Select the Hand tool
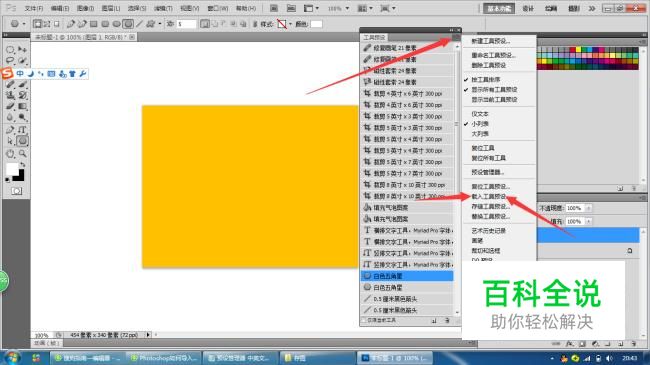This screenshot has height=365, width=650. (x=10, y=153)
